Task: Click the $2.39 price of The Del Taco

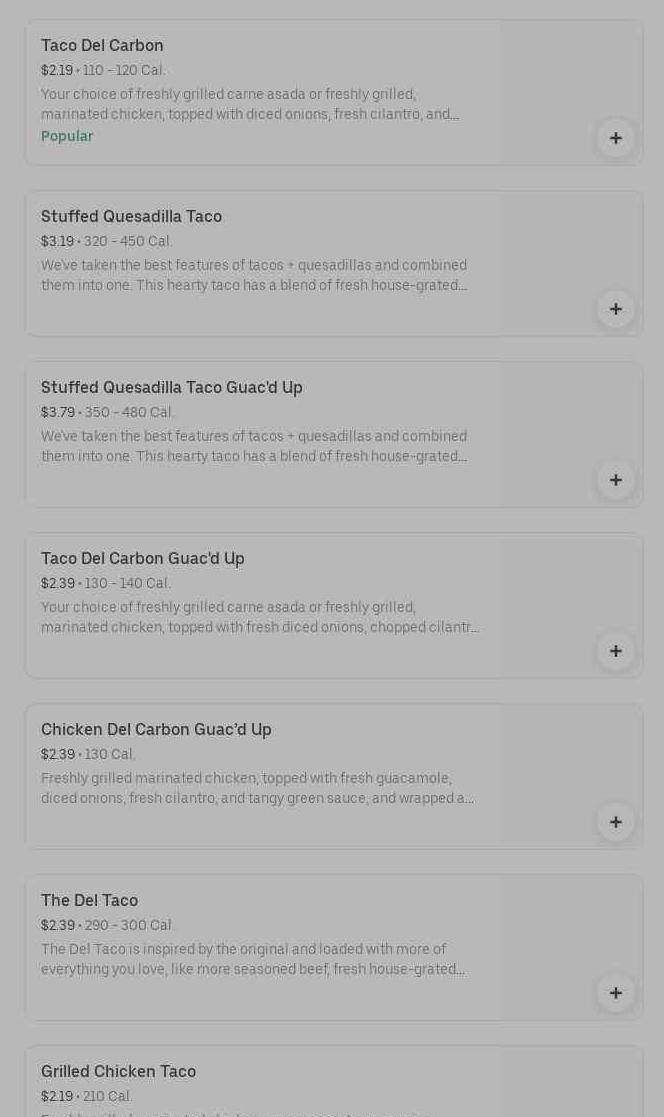Action: [x=57, y=925]
